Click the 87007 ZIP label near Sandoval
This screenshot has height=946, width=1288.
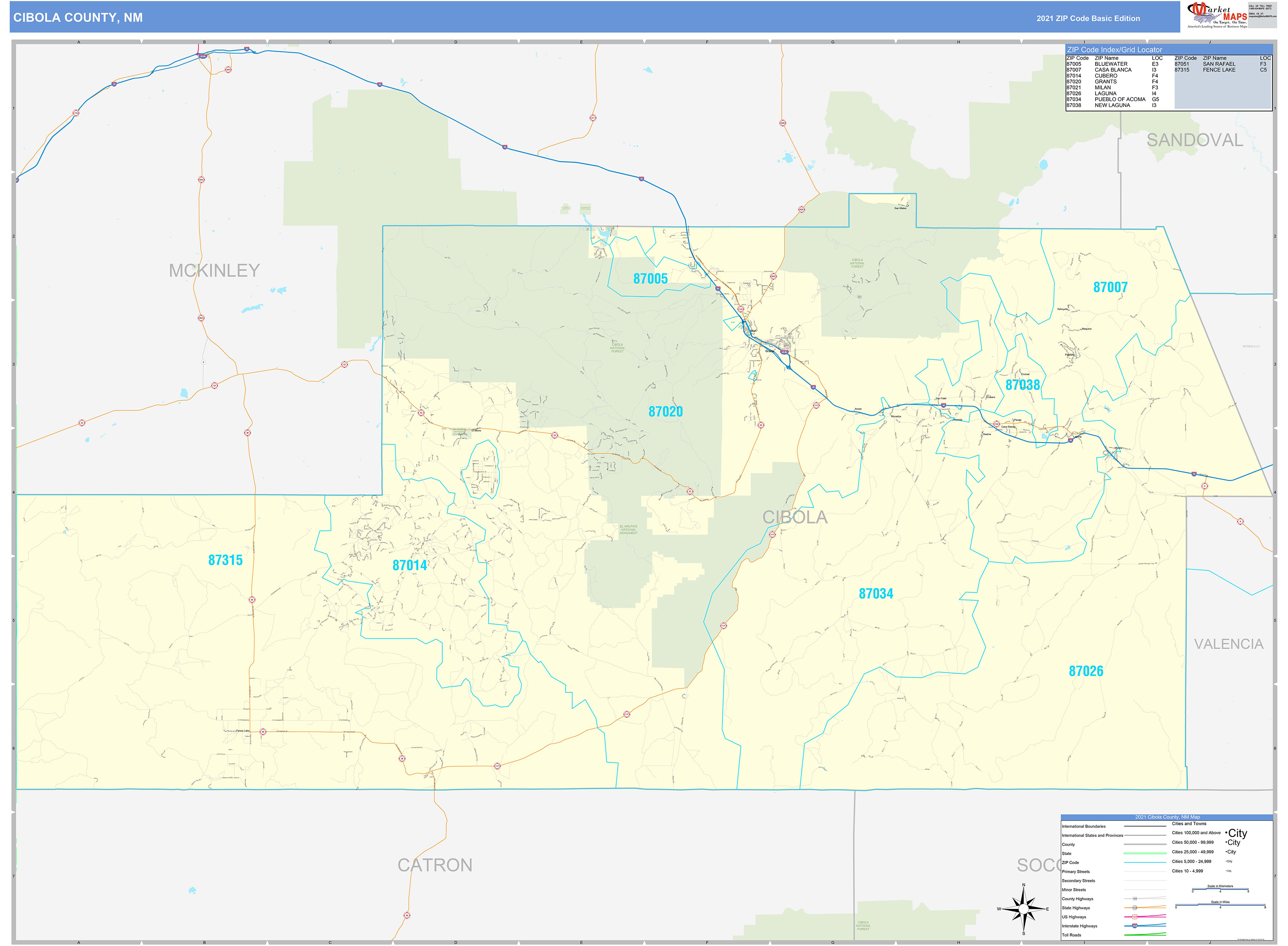[1110, 287]
